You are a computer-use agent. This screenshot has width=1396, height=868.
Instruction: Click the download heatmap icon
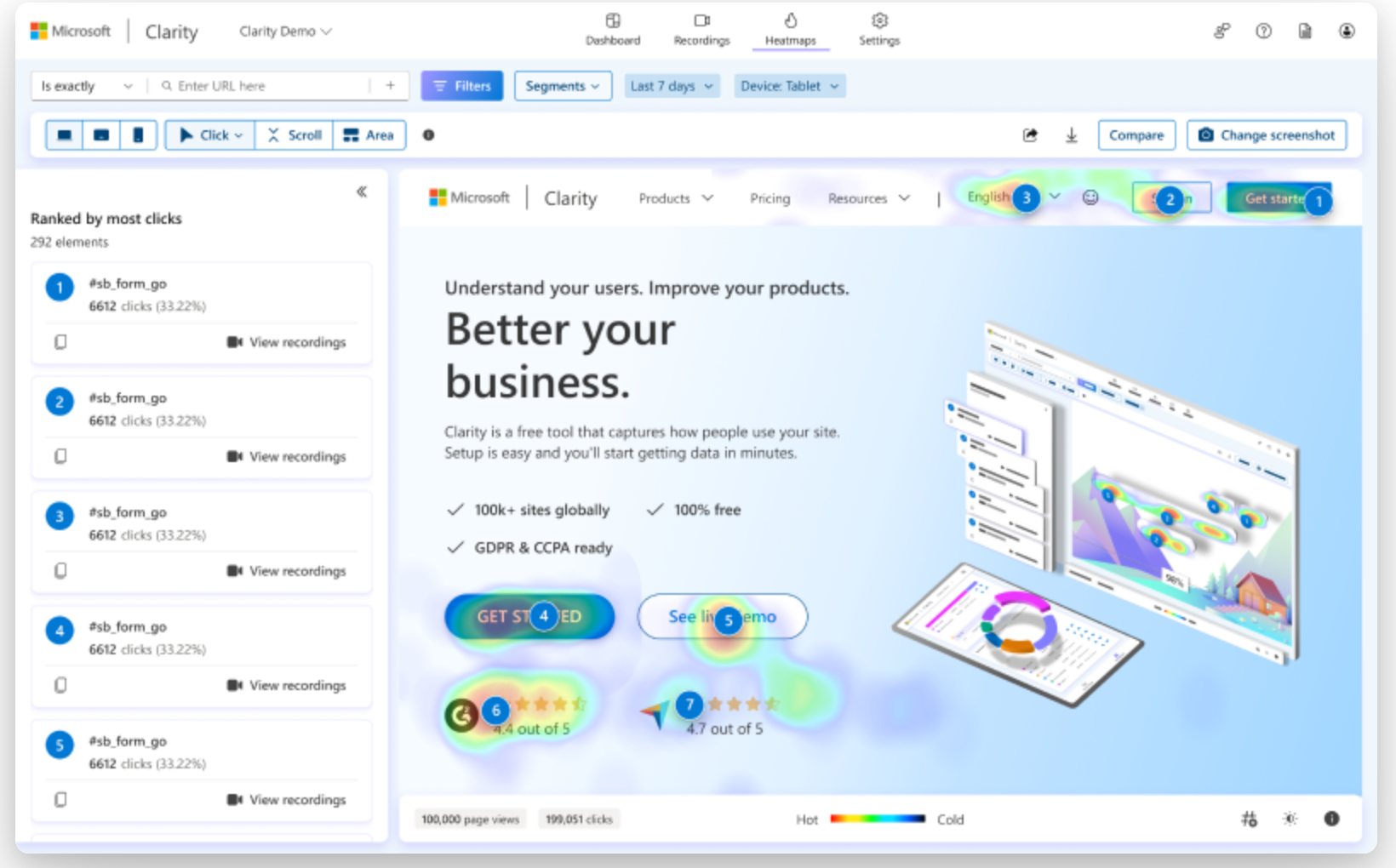point(1072,135)
